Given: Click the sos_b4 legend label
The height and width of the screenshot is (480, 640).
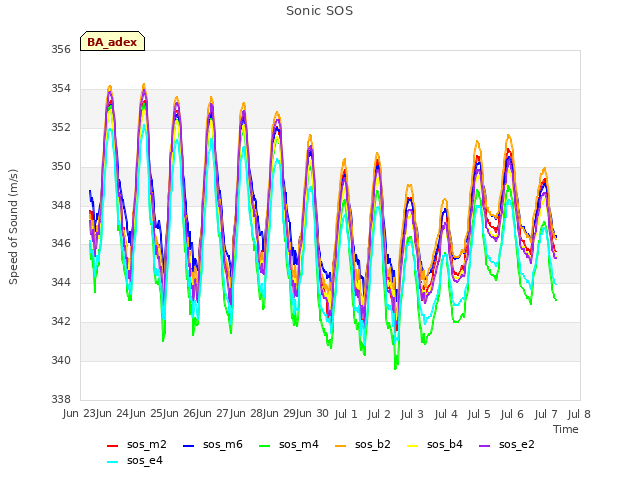Looking at the screenshot, I should tap(444, 444).
